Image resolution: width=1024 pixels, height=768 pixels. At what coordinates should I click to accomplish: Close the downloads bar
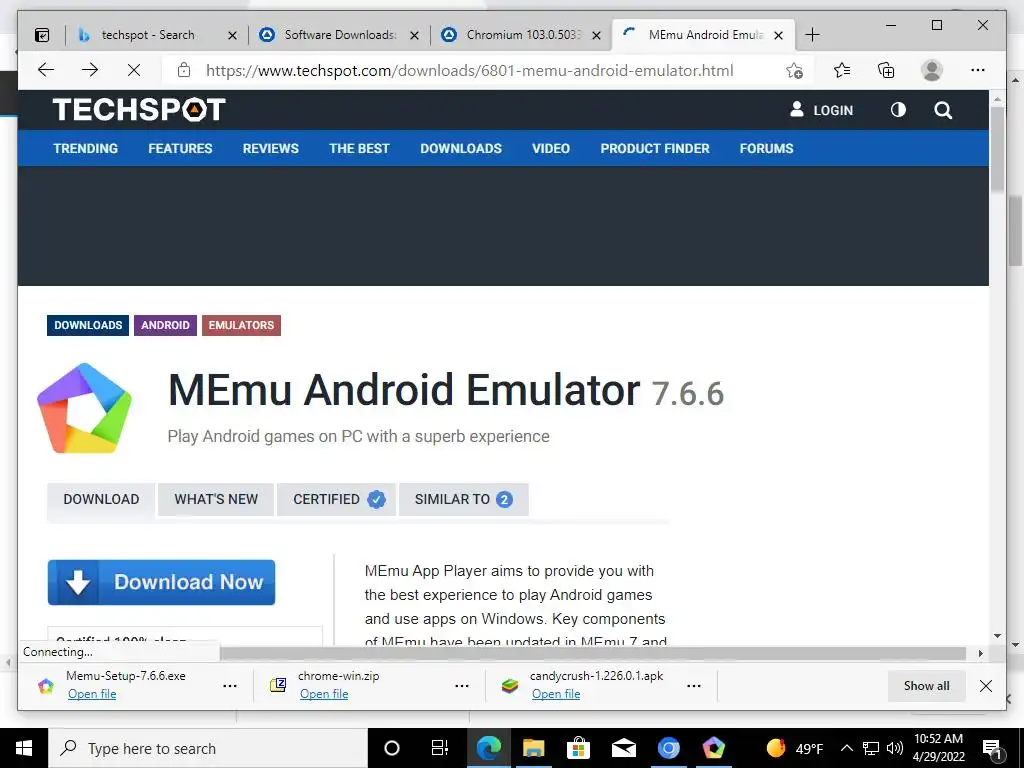986,686
